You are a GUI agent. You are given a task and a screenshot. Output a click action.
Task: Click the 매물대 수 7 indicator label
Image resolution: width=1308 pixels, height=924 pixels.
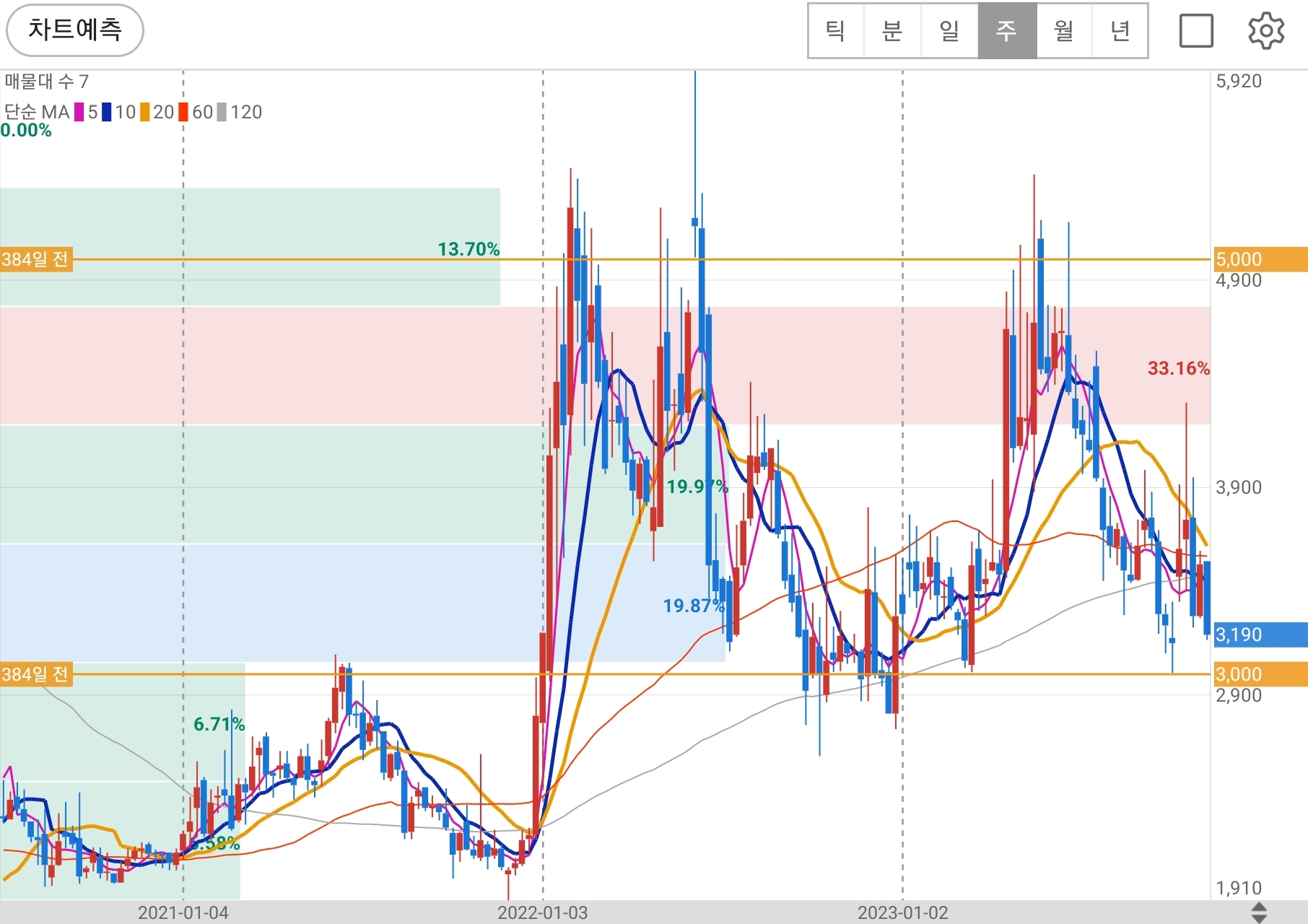click(x=47, y=82)
